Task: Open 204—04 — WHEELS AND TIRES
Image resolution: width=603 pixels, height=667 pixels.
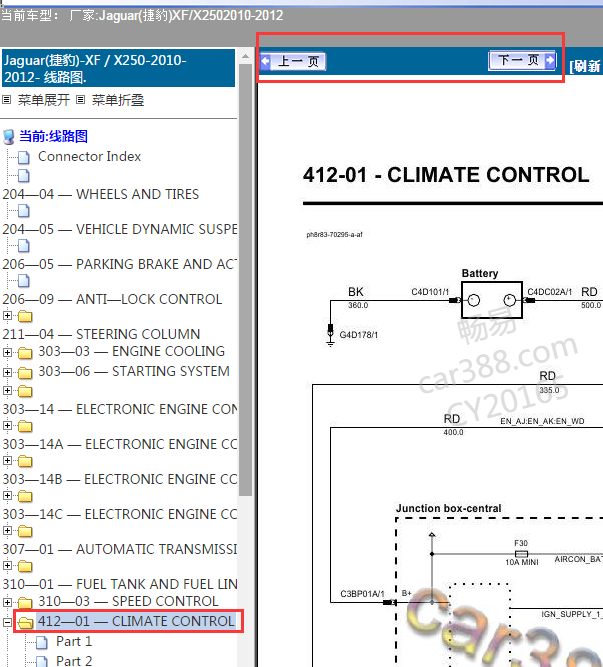Action: point(100,194)
